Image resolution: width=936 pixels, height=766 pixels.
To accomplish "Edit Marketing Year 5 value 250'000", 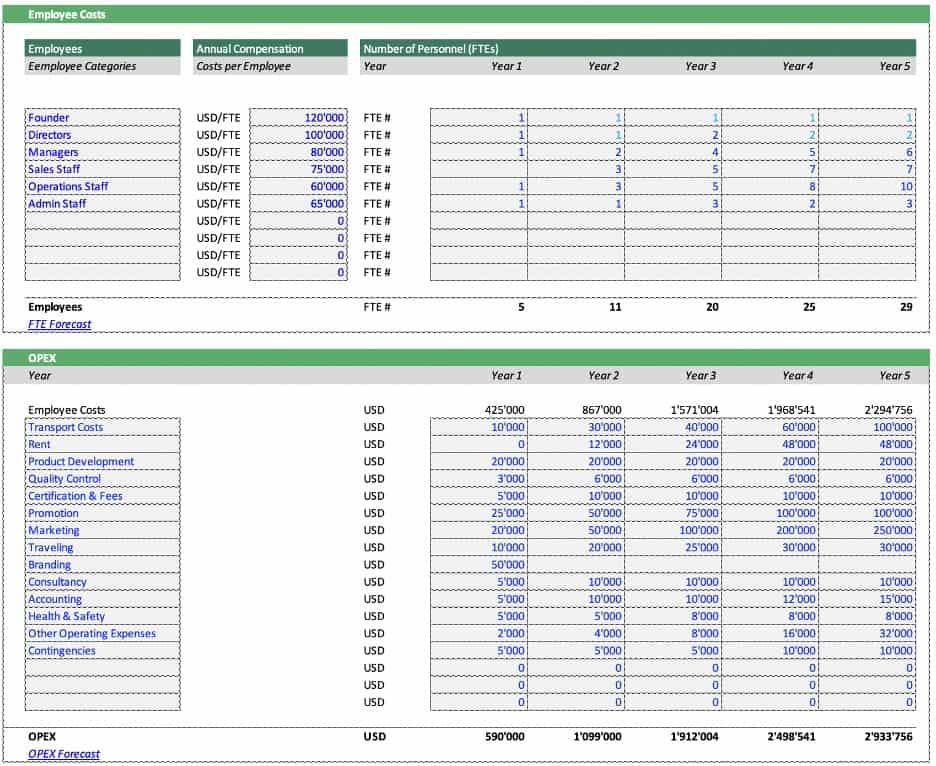I will (867, 530).
